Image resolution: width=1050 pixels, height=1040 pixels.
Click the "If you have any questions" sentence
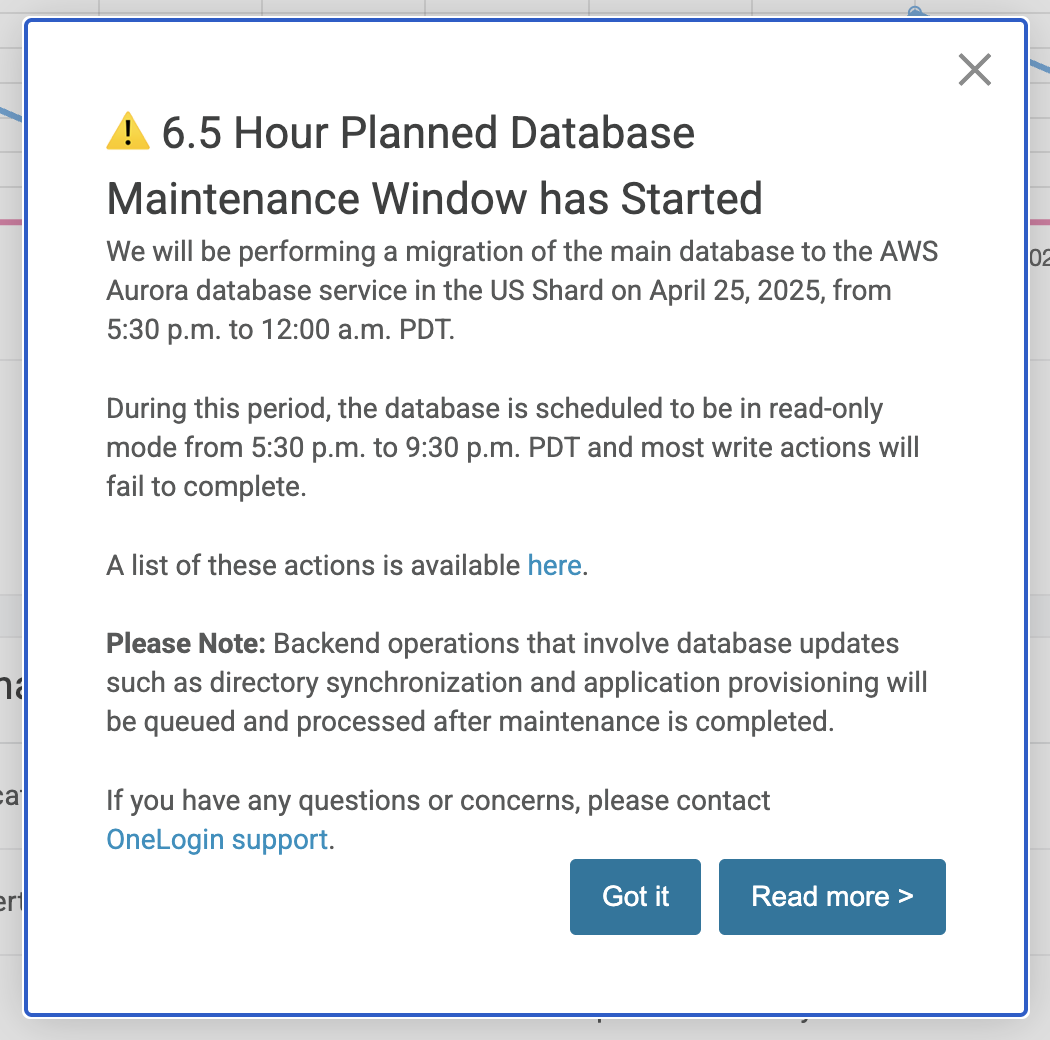point(439,800)
